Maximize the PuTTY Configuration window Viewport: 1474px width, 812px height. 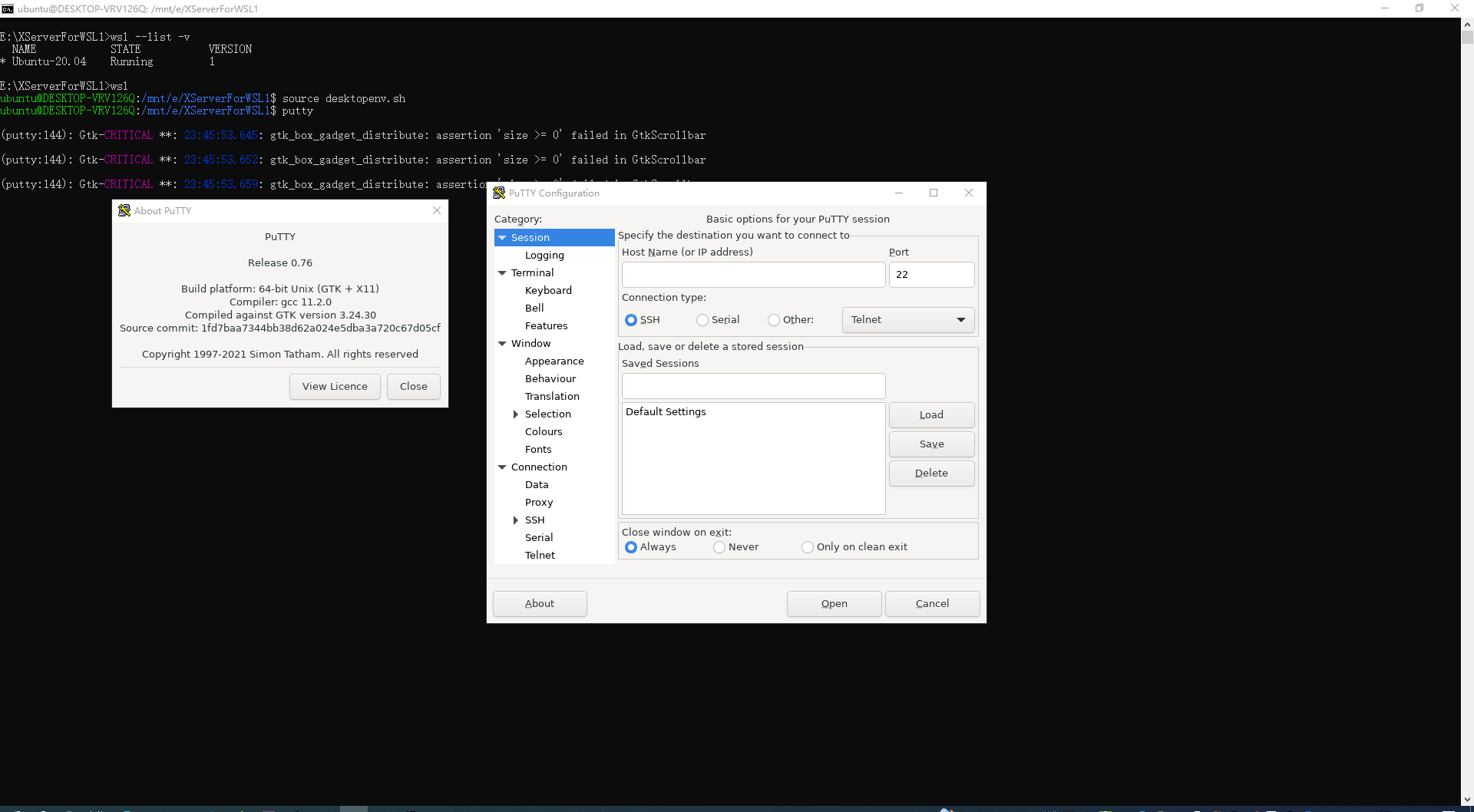934,193
